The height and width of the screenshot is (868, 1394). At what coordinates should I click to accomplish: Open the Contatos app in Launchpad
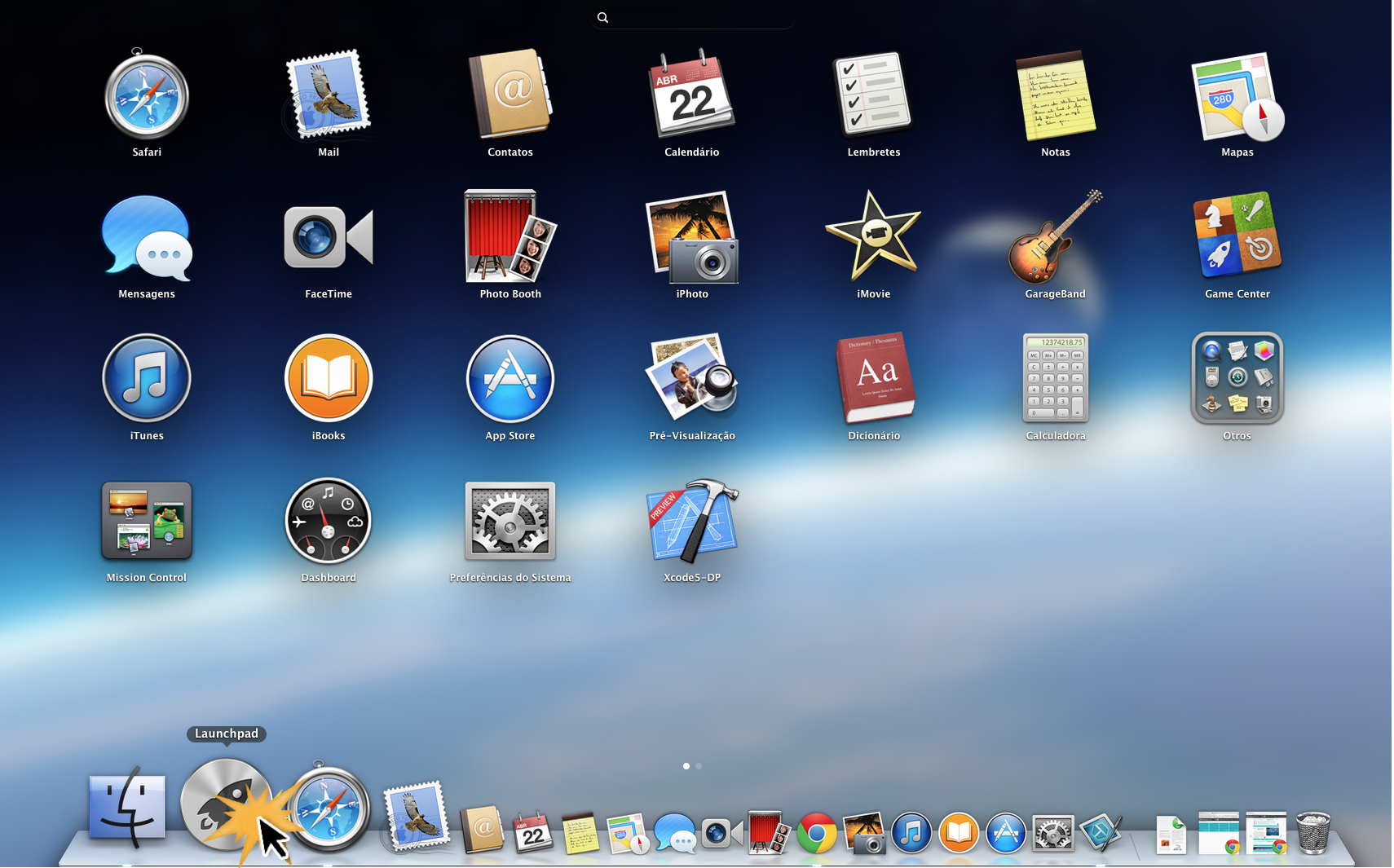point(510,95)
